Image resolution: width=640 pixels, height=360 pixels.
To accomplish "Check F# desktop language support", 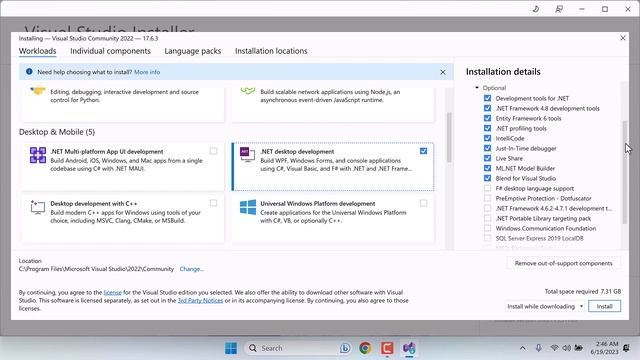I will click(x=487, y=188).
